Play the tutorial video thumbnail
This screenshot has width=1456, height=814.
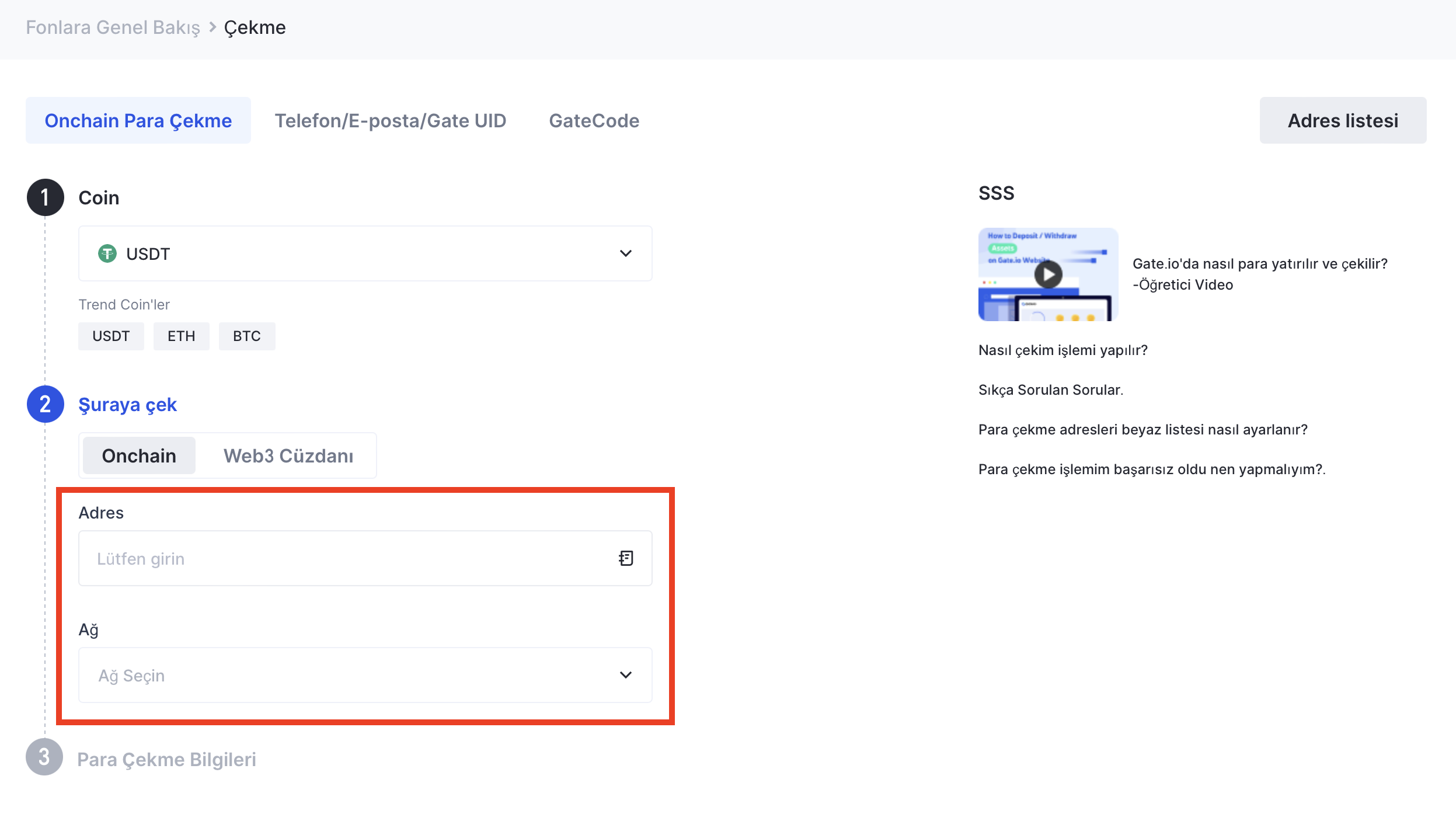tap(1048, 274)
